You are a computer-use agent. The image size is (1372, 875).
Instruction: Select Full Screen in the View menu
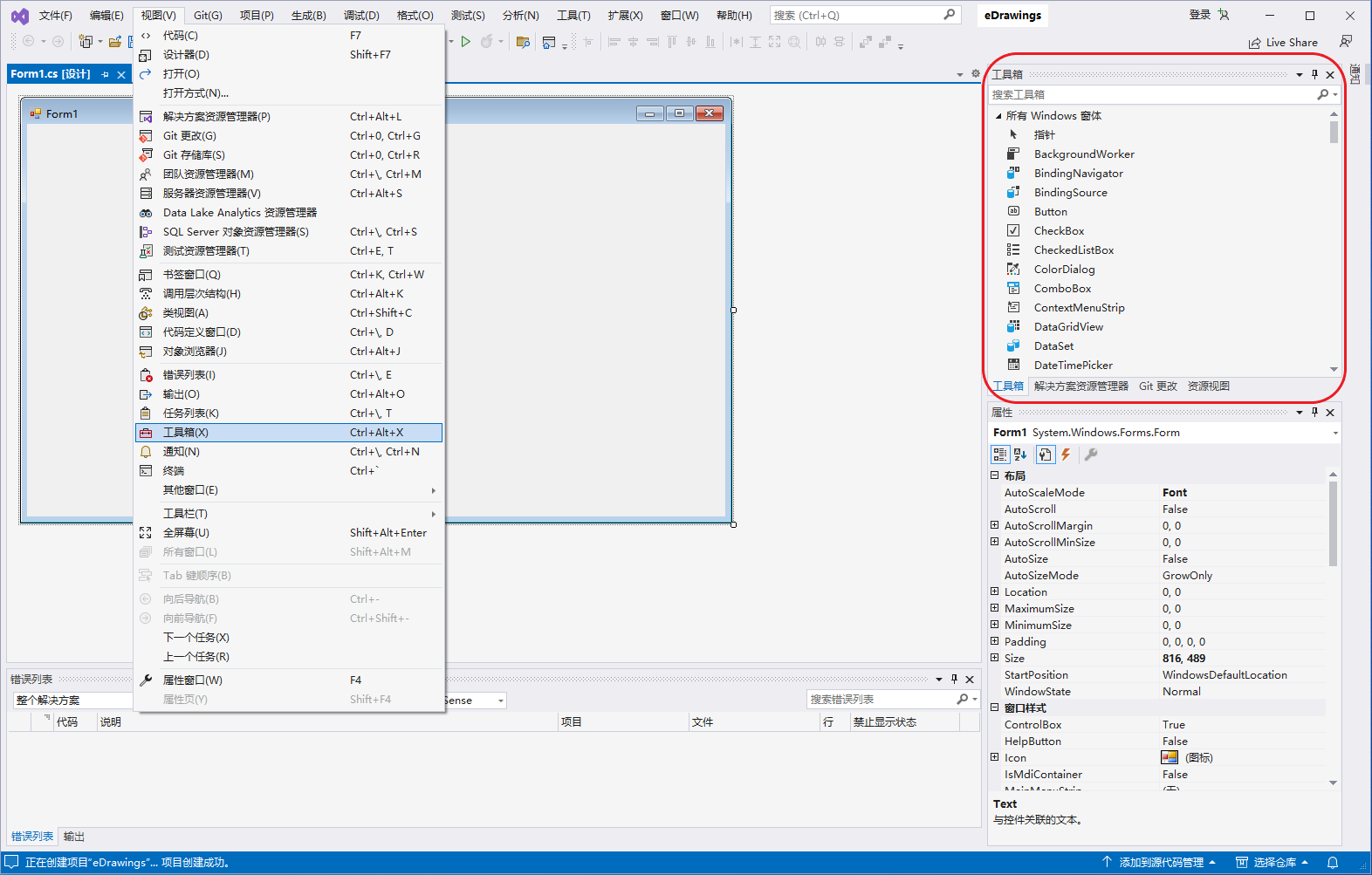coord(289,533)
